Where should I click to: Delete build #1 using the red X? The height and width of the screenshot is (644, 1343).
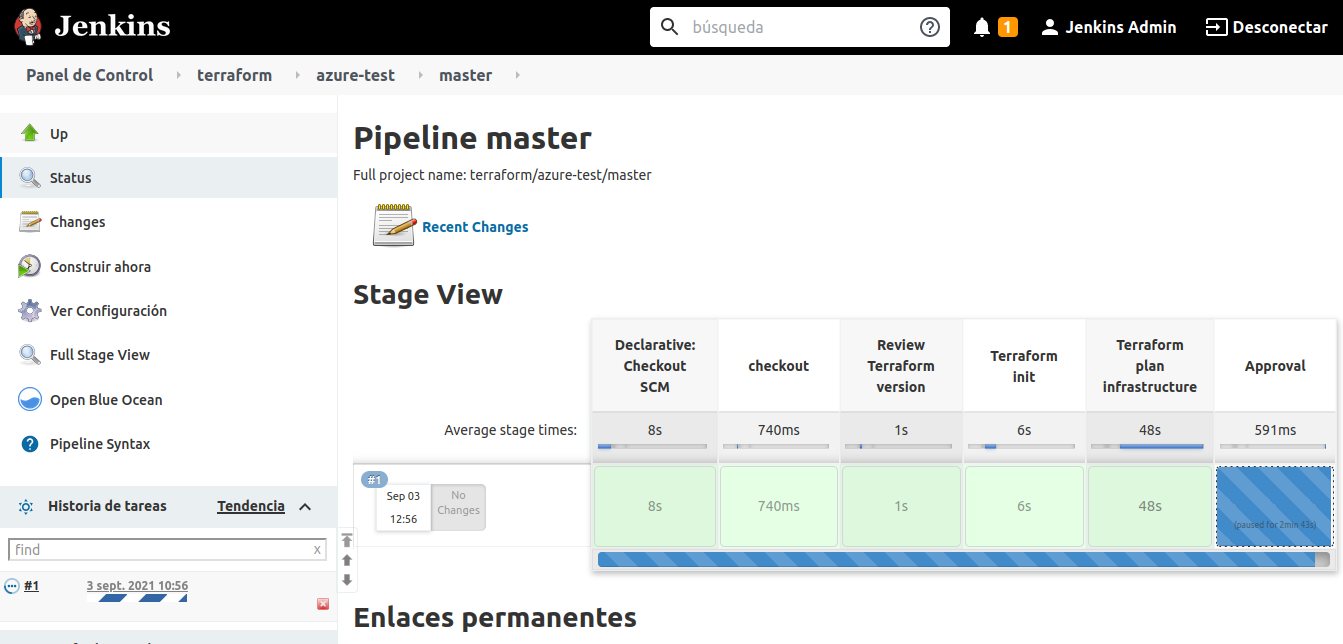[322, 603]
